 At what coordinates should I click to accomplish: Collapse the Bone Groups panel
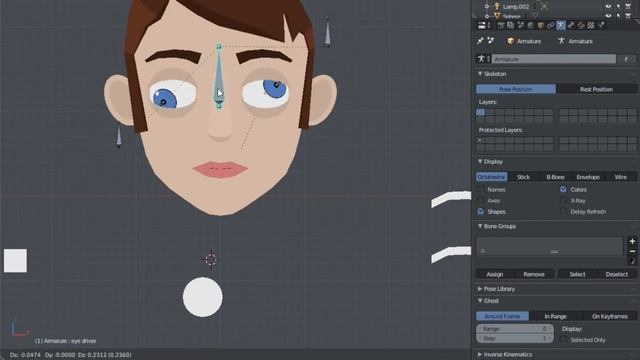(x=480, y=226)
